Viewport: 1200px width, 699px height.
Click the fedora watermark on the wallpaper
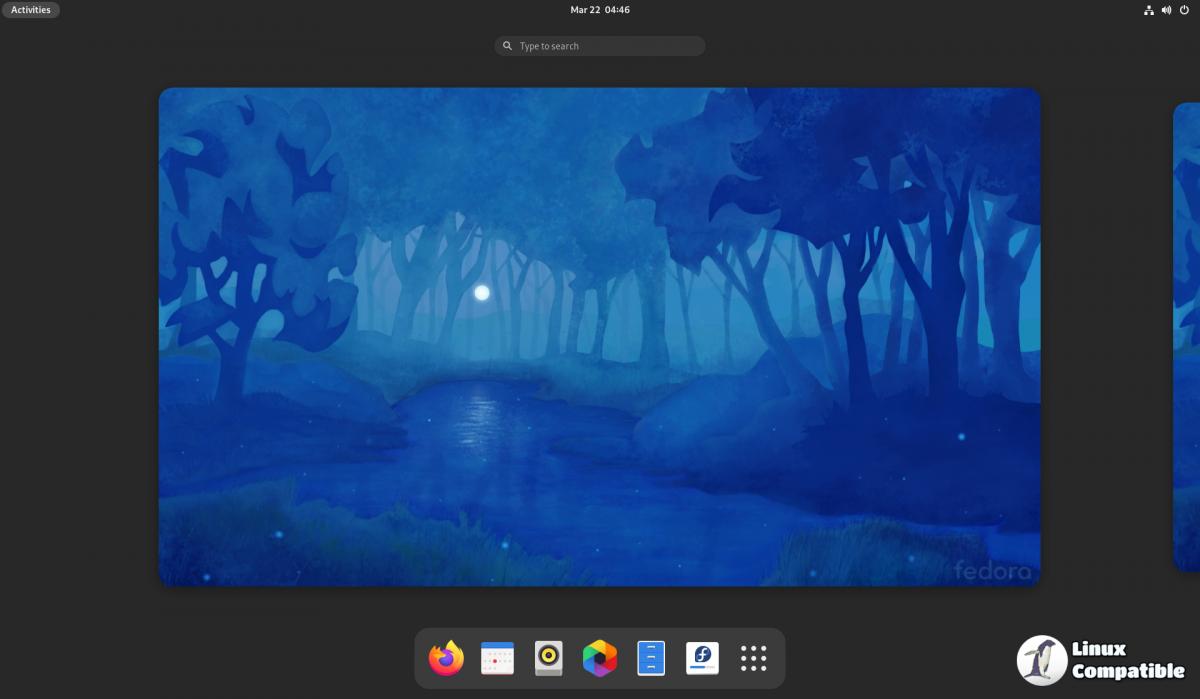993,570
